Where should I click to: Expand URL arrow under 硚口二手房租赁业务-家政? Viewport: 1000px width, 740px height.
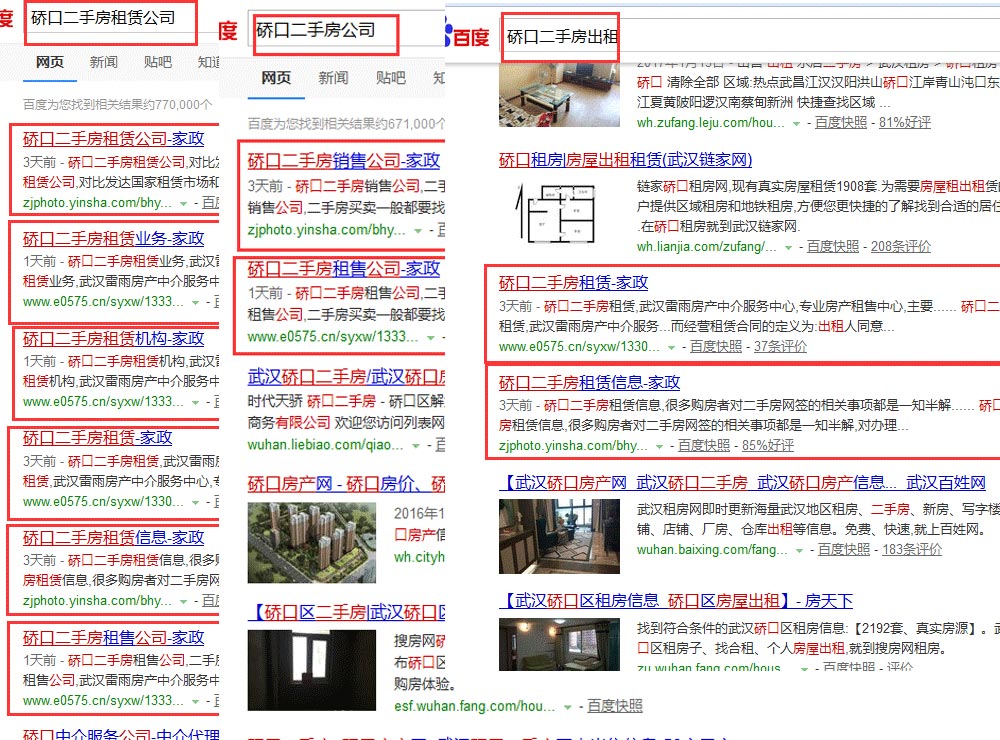(195, 302)
